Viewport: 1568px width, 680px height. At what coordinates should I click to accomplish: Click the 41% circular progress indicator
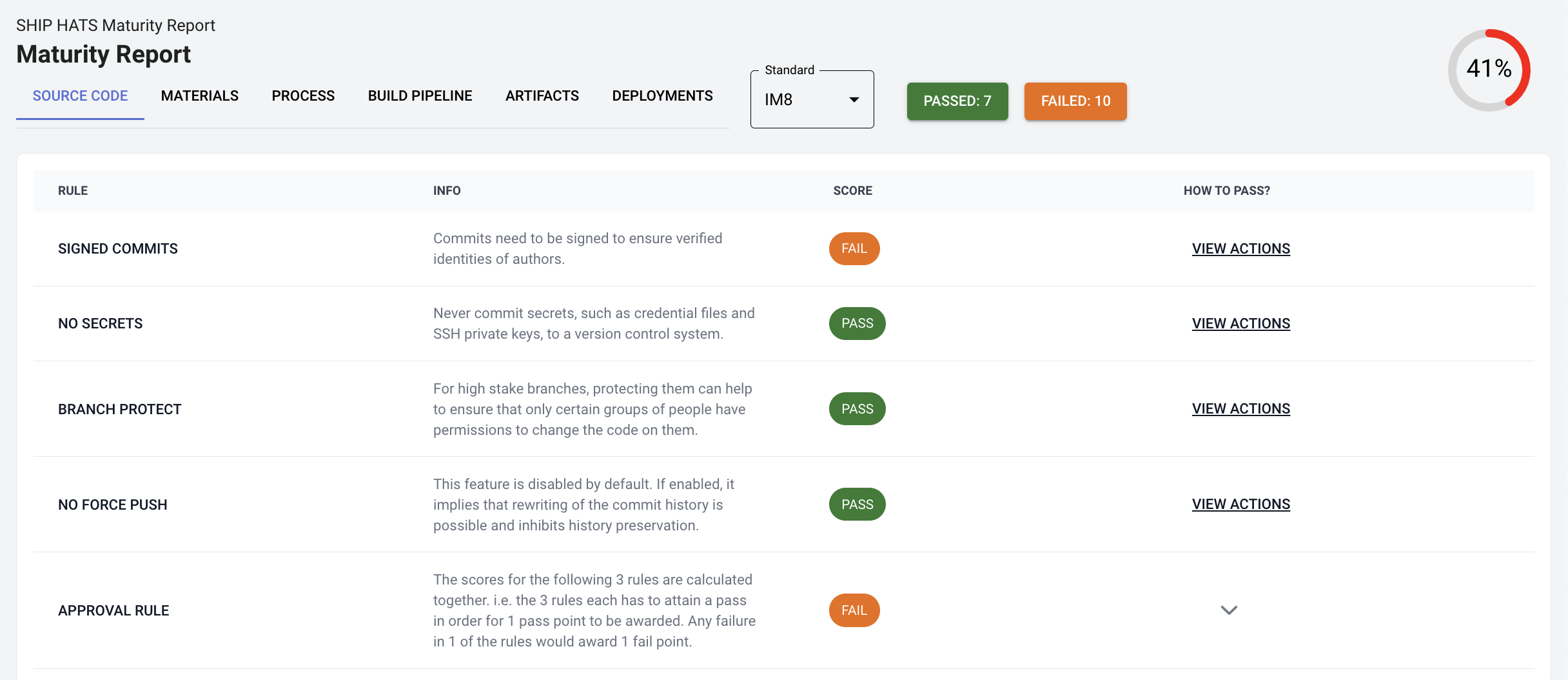(x=1489, y=70)
